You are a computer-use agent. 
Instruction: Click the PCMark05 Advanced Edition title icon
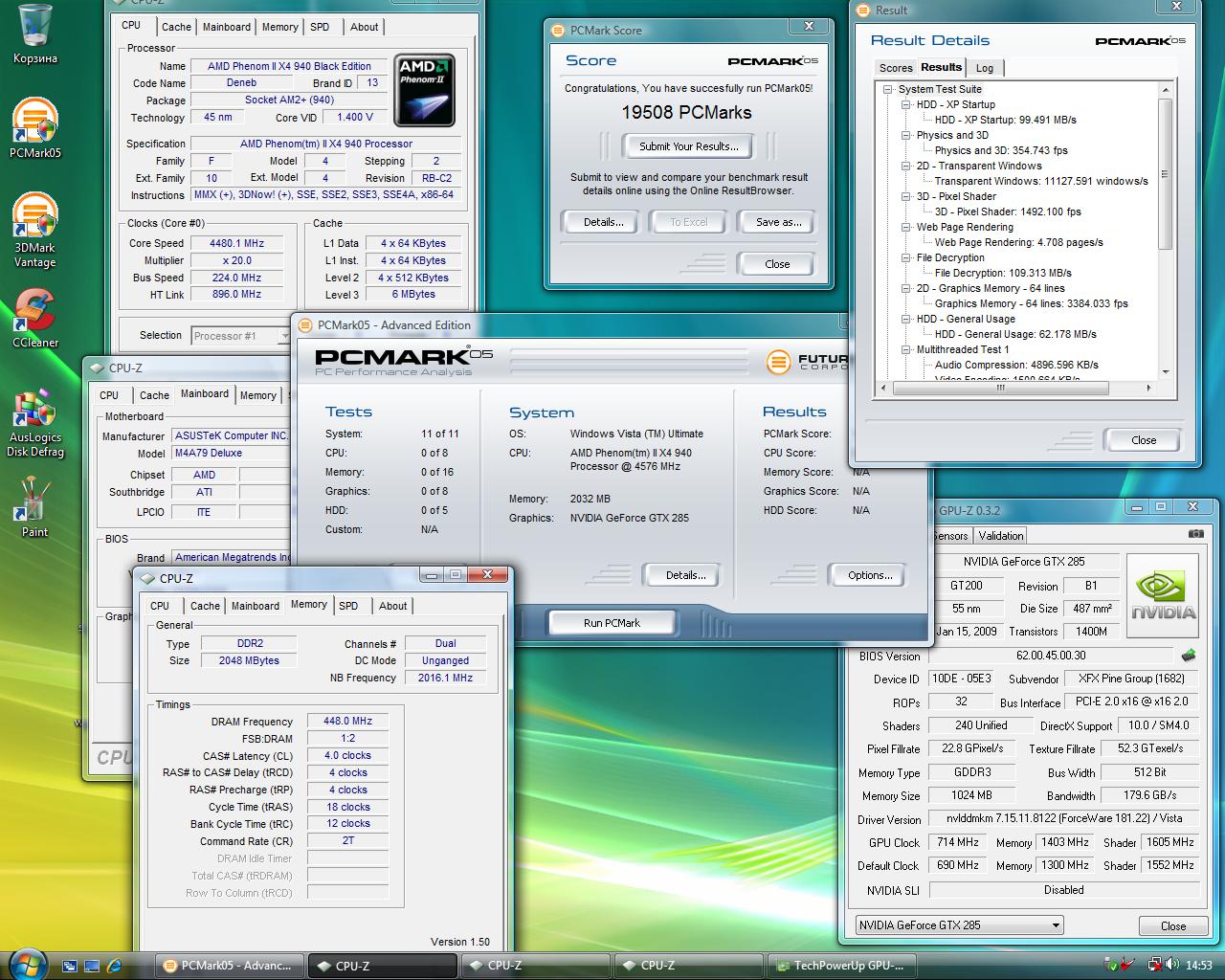[x=306, y=324]
